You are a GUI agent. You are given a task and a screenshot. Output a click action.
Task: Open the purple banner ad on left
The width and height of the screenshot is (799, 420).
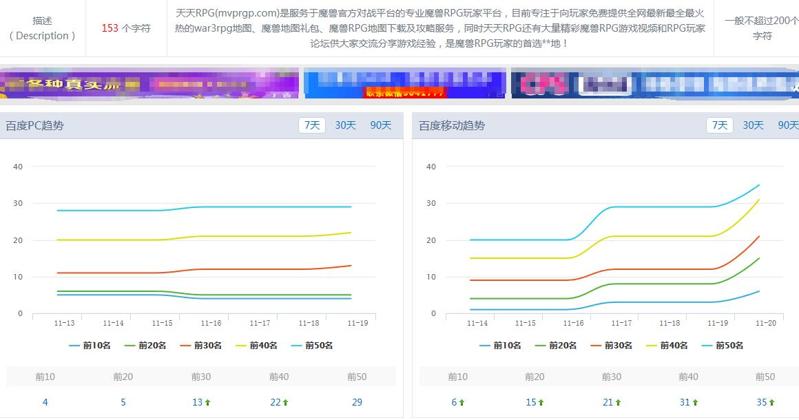click(149, 84)
